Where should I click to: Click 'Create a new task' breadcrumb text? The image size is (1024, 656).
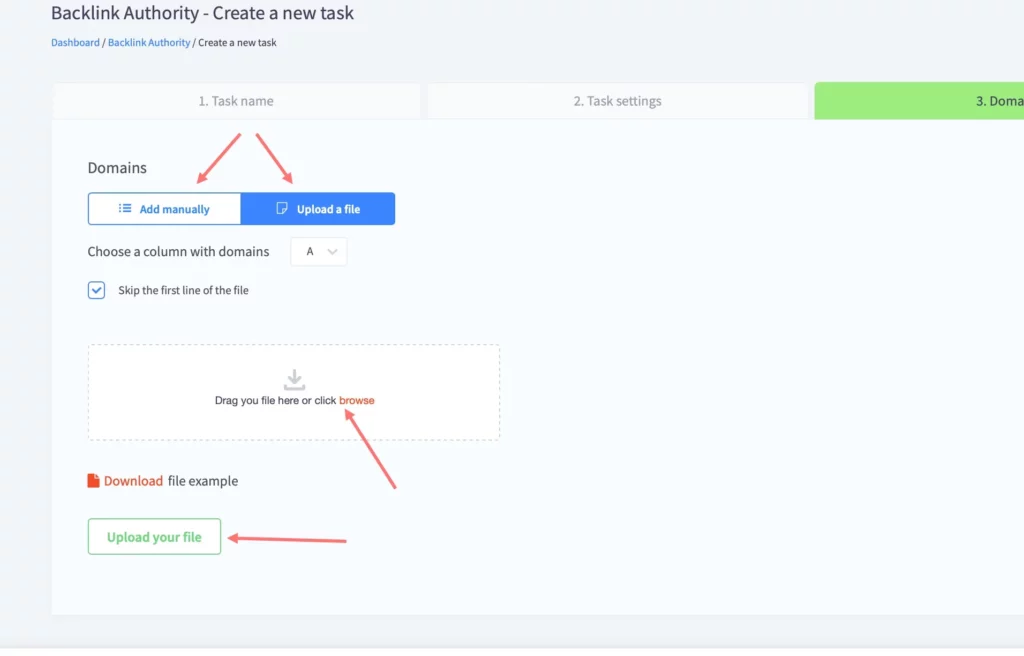tap(237, 42)
